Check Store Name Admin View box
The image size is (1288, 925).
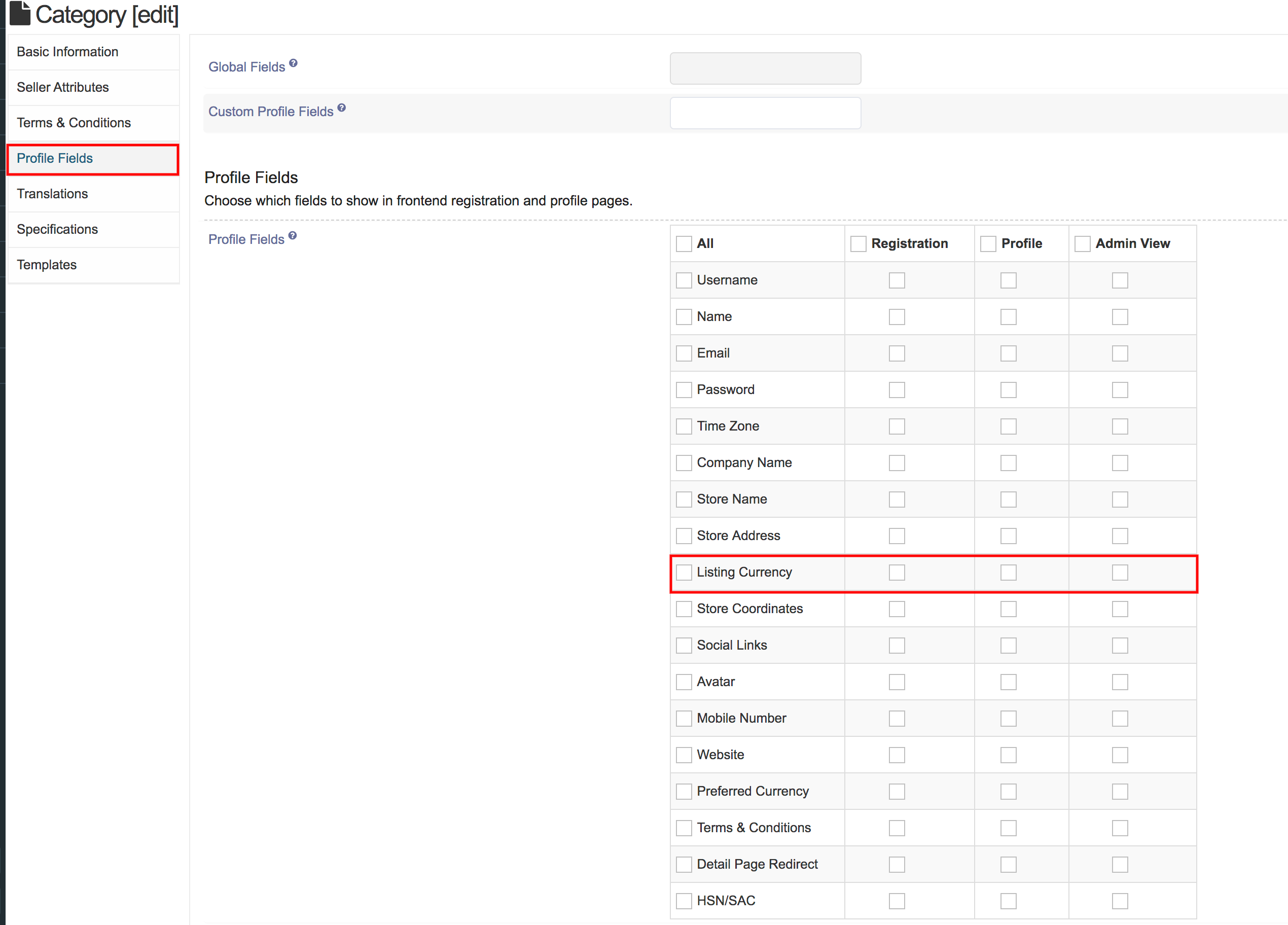(x=1119, y=500)
